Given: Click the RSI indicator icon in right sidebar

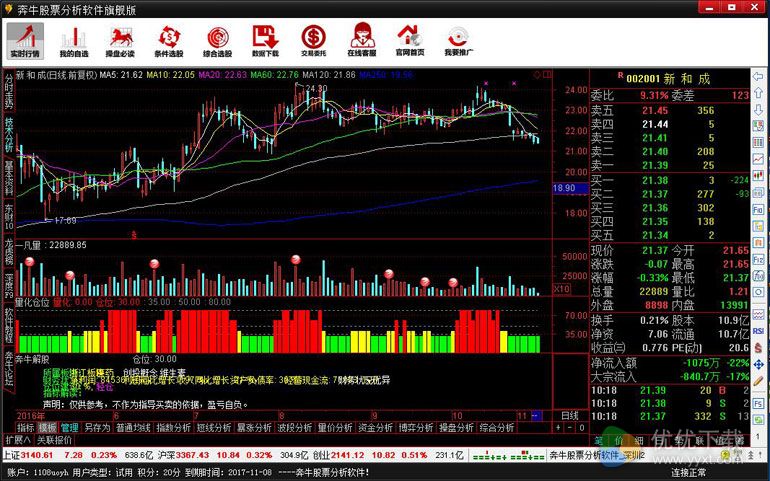Looking at the screenshot, I should (x=758, y=331).
